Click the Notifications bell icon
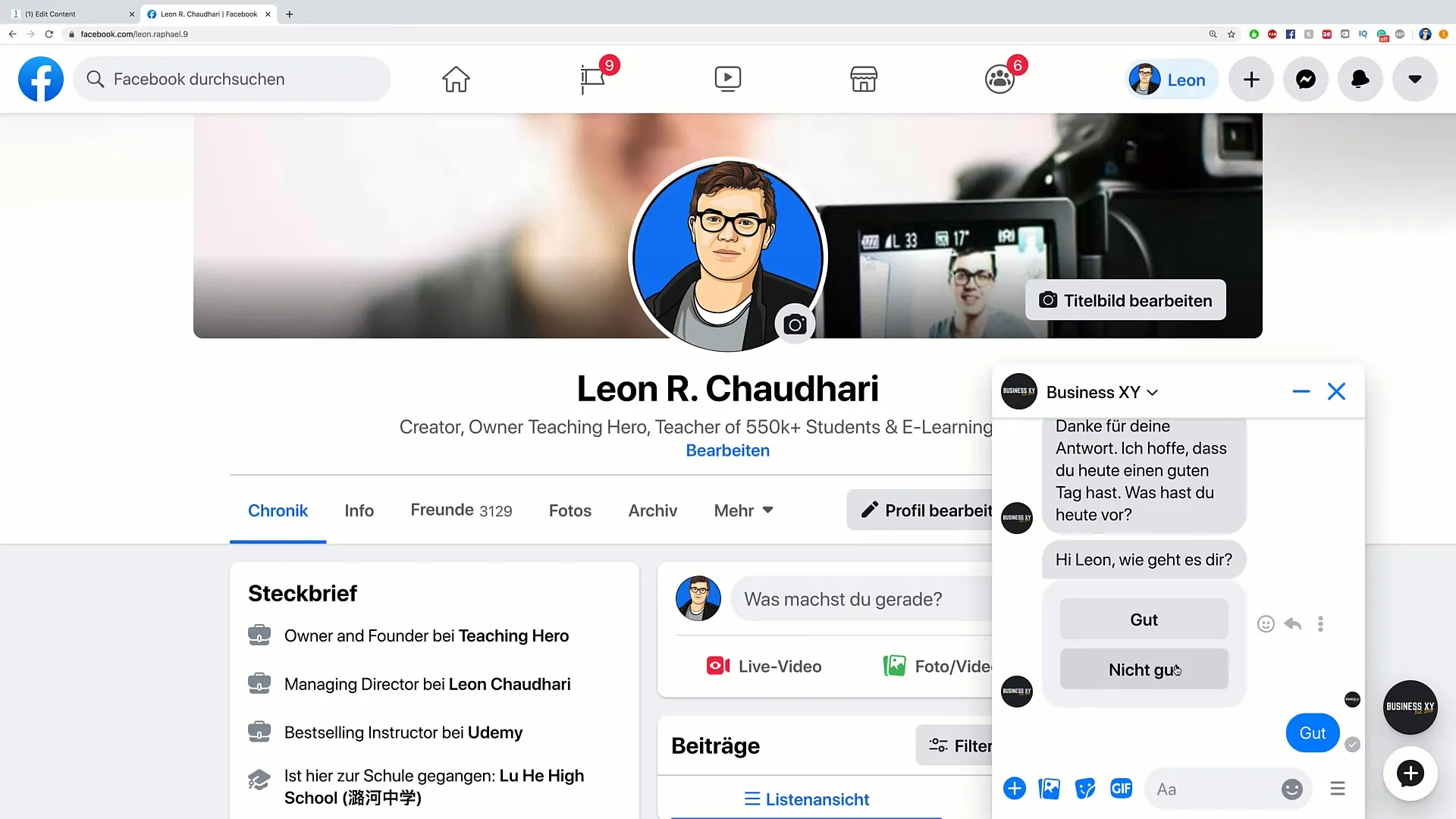This screenshot has width=1456, height=819. click(x=1360, y=79)
